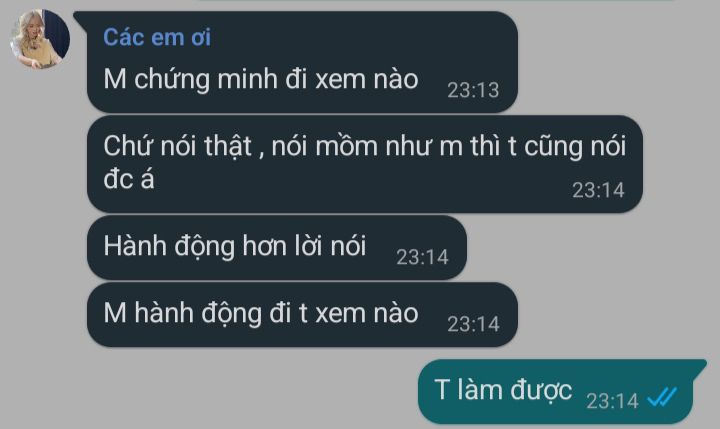Click the 23:14 timestamp on 'T làm được' bubble
Screen dimensions: 720x429
(612, 401)
